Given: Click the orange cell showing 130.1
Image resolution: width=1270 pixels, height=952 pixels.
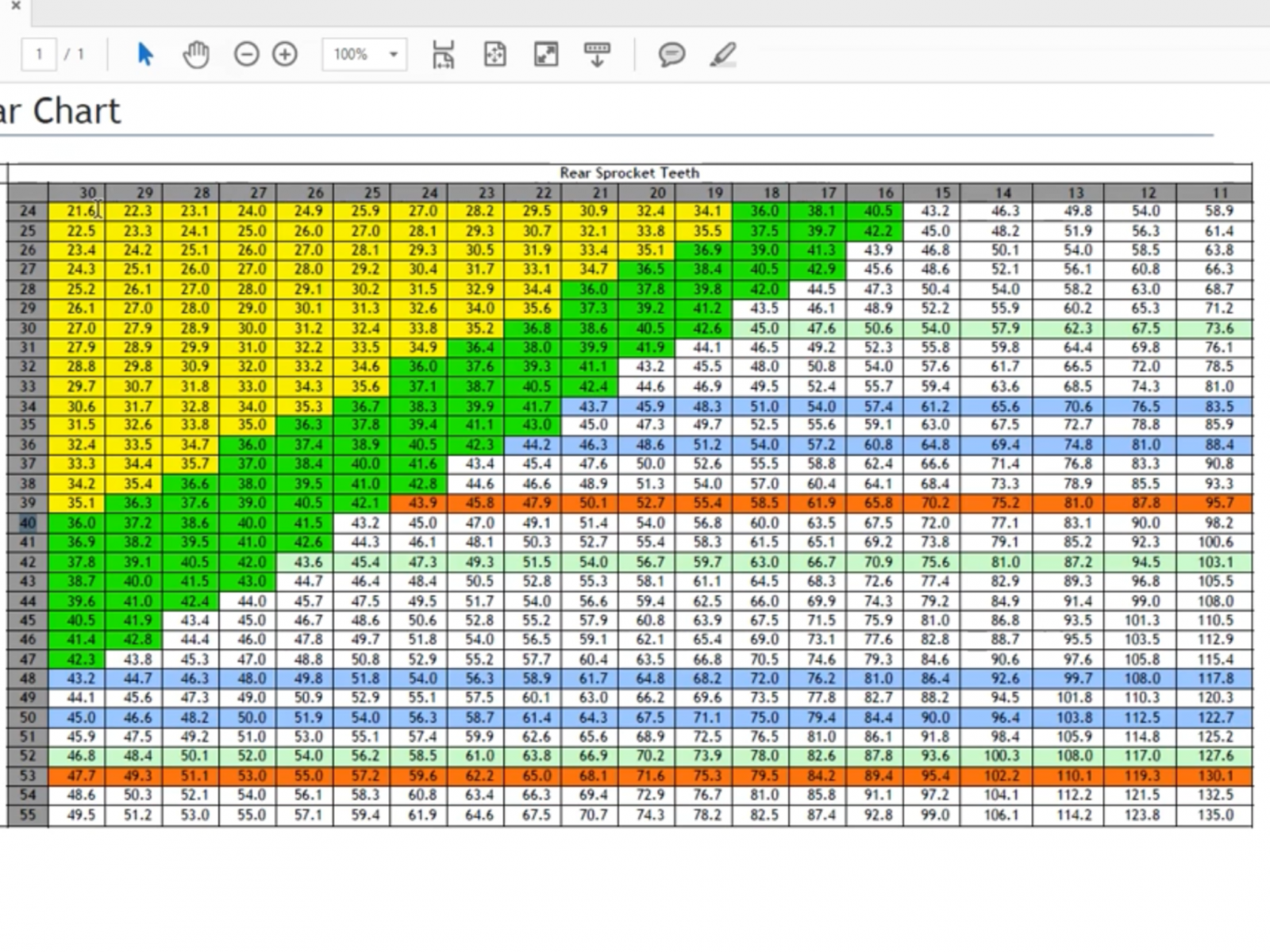Looking at the screenshot, I should [x=1215, y=776].
